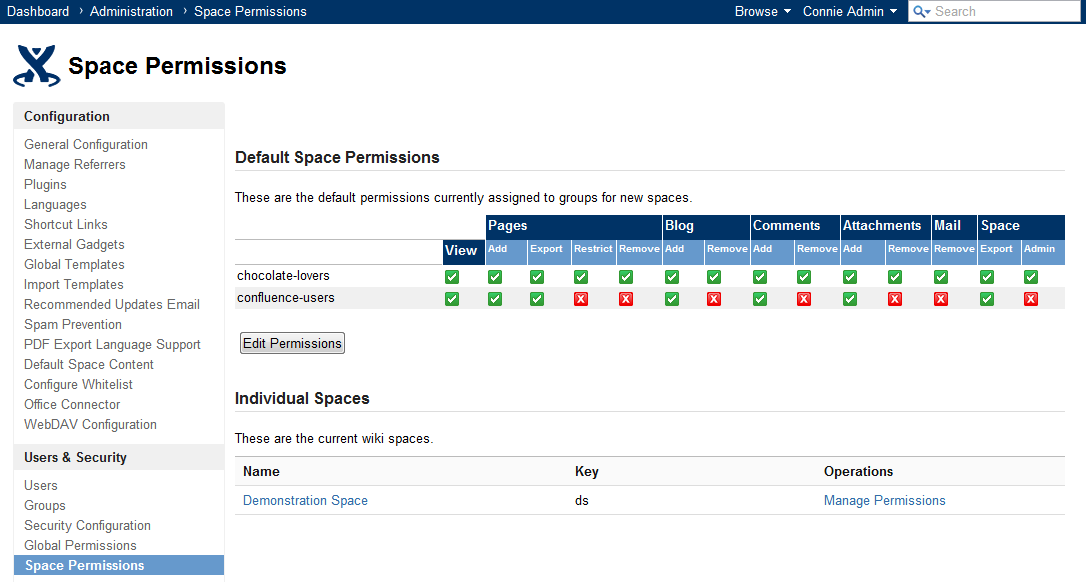Click confluence-users Pages Export check icon

click(537, 299)
